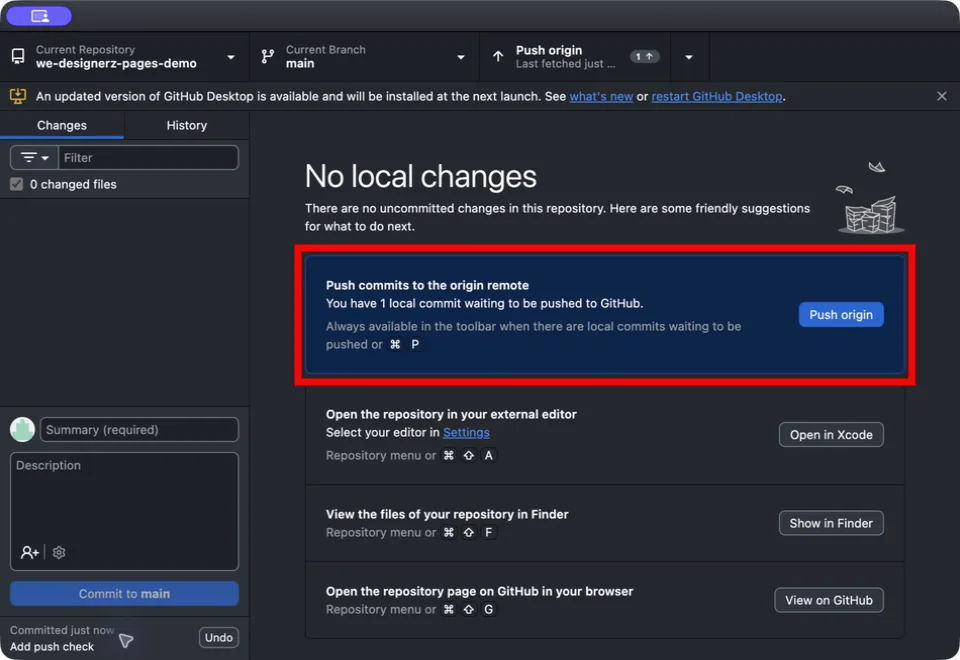The height and width of the screenshot is (660, 960).
Task: Click the 1 commit ahead badge
Action: (644, 56)
